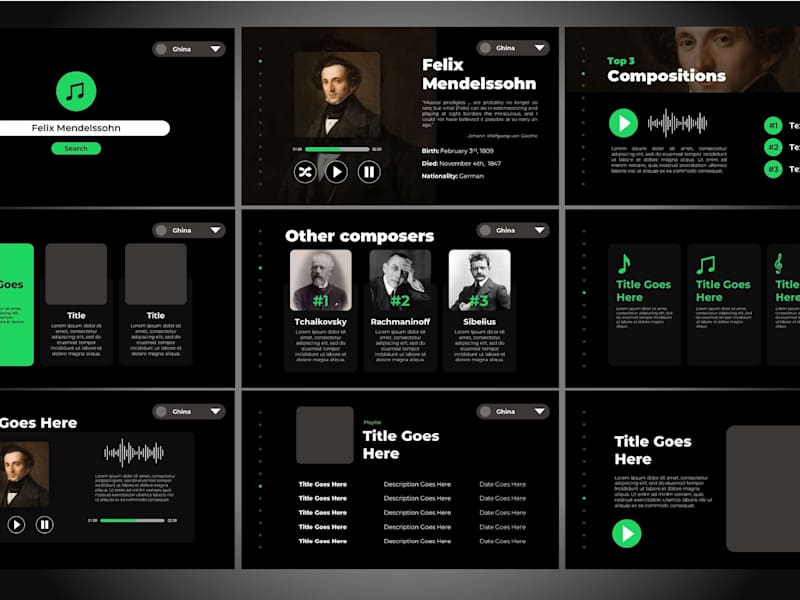Click the small green 'Playlist' label
The width and height of the screenshot is (800, 600).
[372, 422]
